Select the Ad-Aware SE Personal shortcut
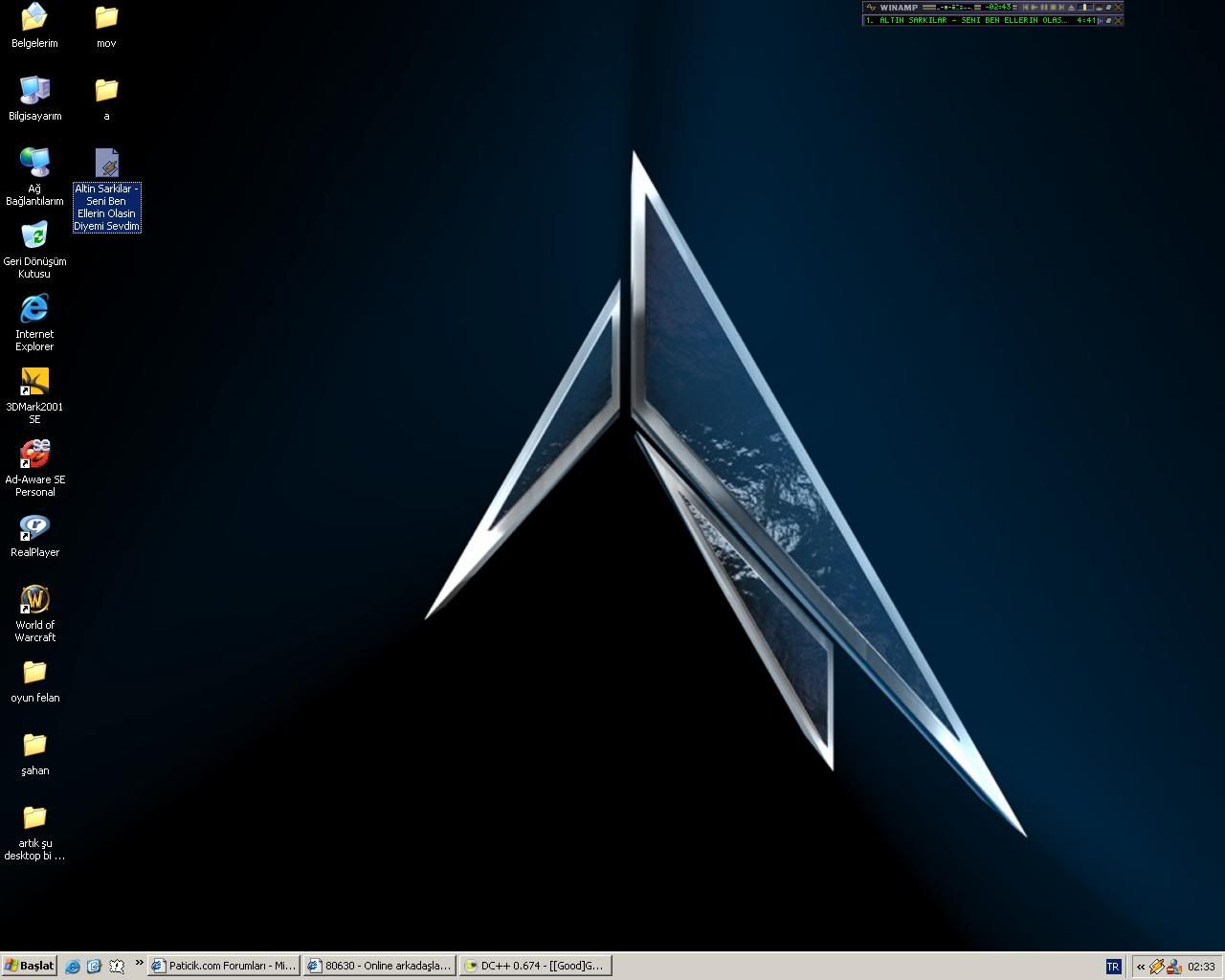1225x980 pixels. [34, 468]
